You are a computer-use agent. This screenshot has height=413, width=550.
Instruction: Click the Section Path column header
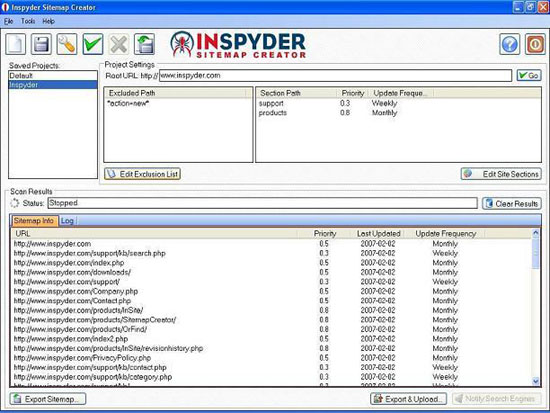296,93
